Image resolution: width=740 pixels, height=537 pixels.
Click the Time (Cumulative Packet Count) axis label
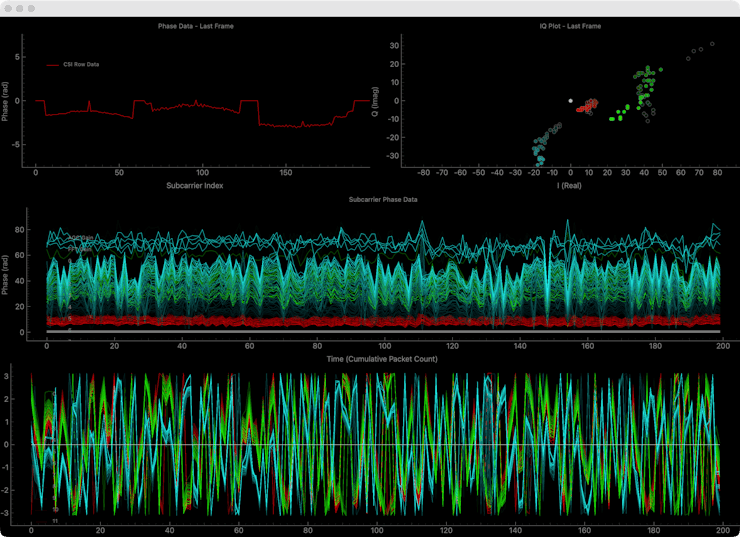383,357
